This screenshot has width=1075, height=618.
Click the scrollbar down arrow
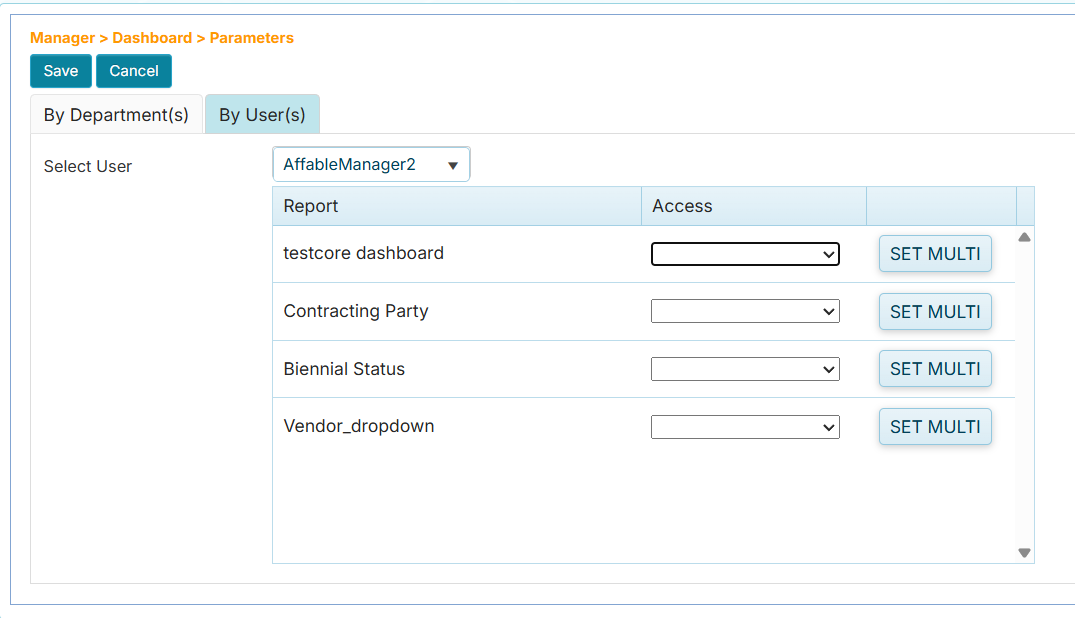1023,551
